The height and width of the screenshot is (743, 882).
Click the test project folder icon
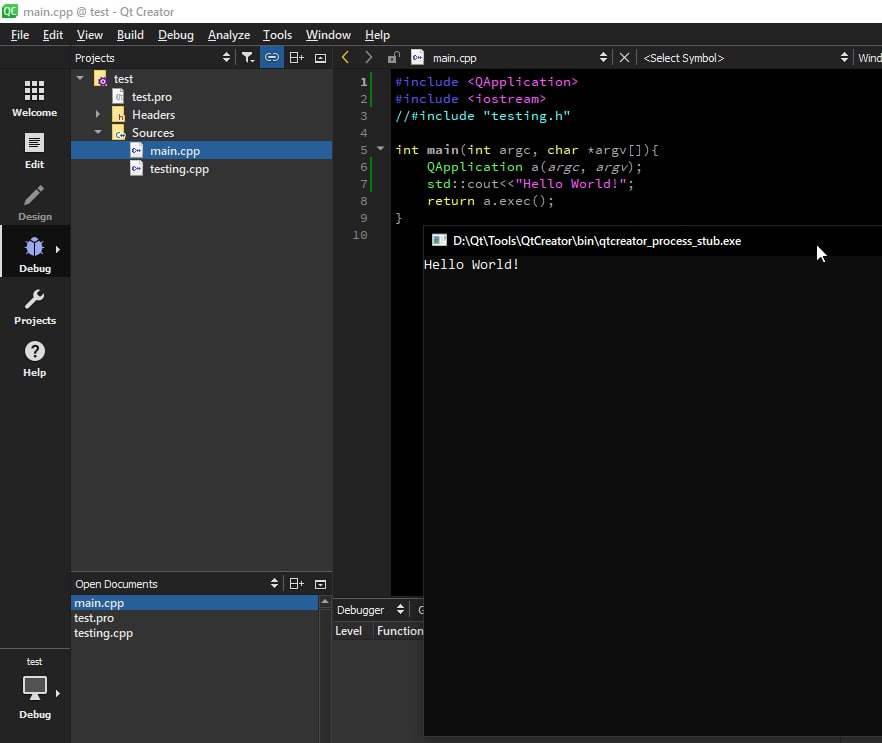pyautogui.click(x=101, y=79)
